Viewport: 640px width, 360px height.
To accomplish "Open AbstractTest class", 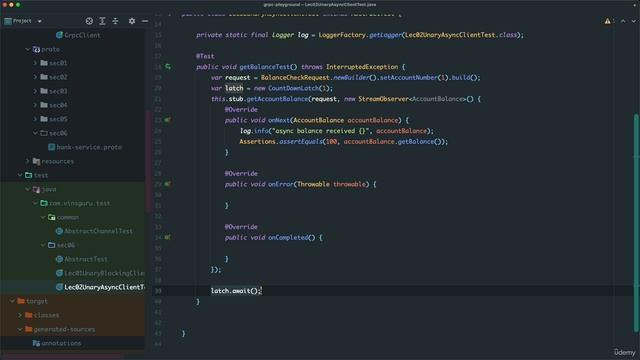I will pos(82,259).
